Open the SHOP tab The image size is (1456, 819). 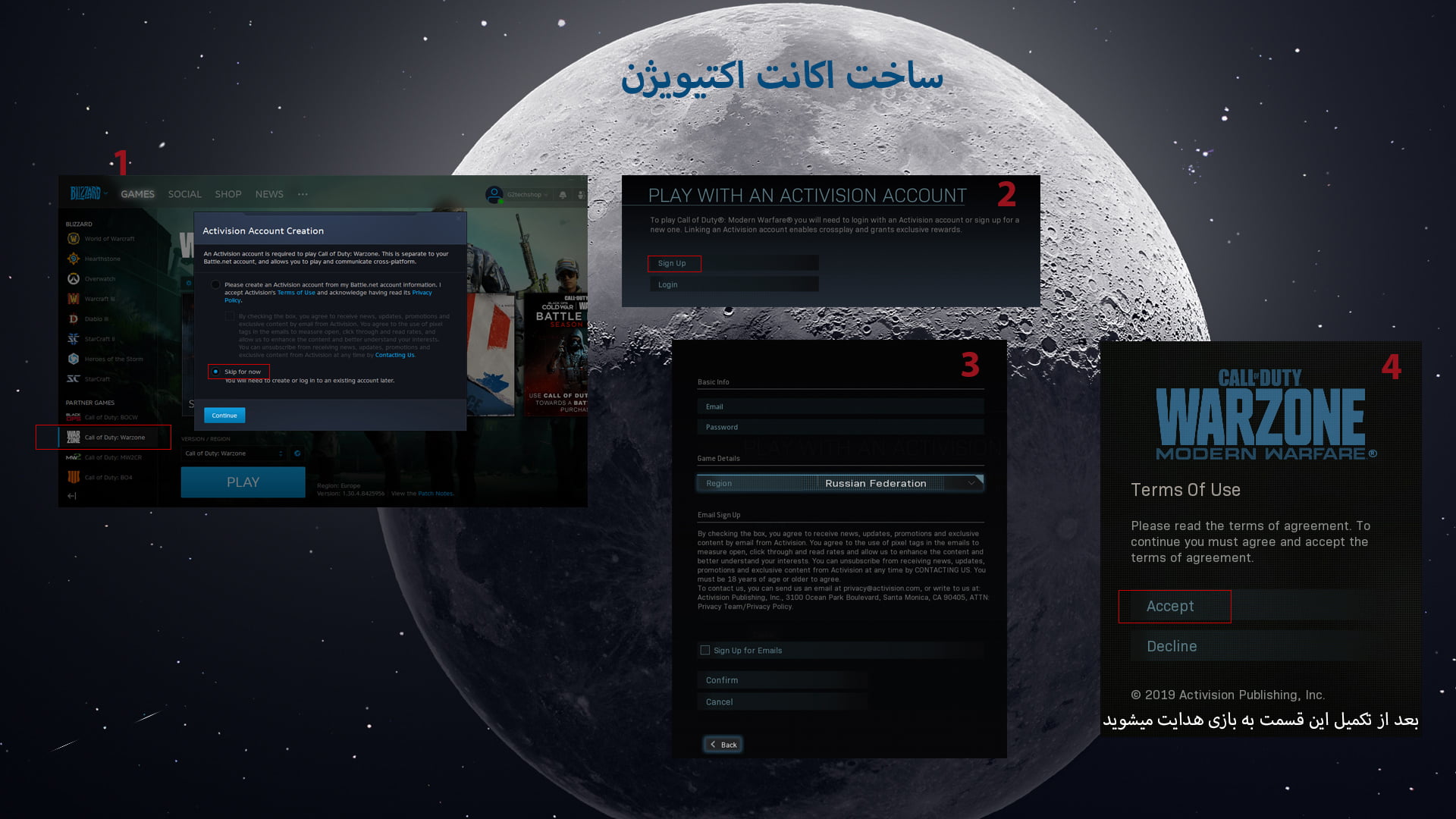(227, 194)
